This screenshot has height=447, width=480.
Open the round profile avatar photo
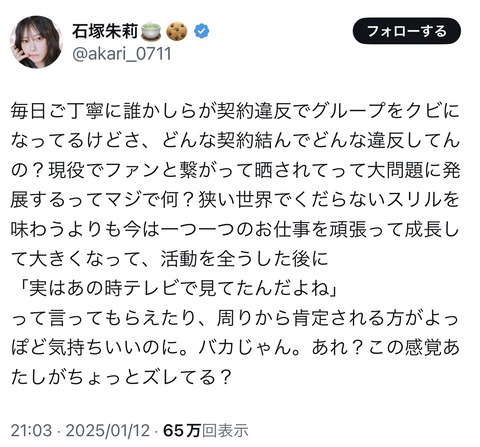pyautogui.click(x=37, y=42)
